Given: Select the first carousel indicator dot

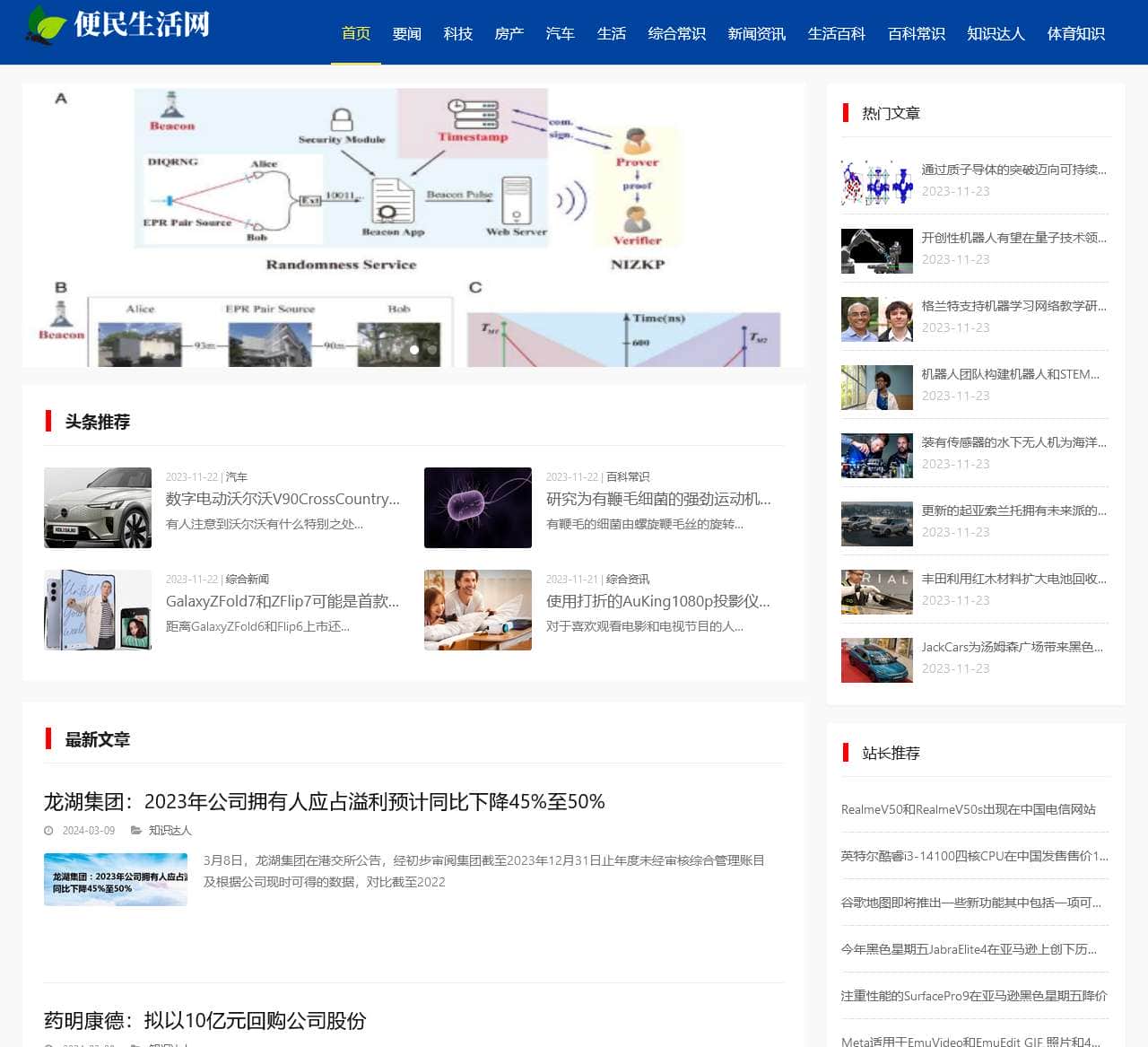Looking at the screenshot, I should 414,350.
